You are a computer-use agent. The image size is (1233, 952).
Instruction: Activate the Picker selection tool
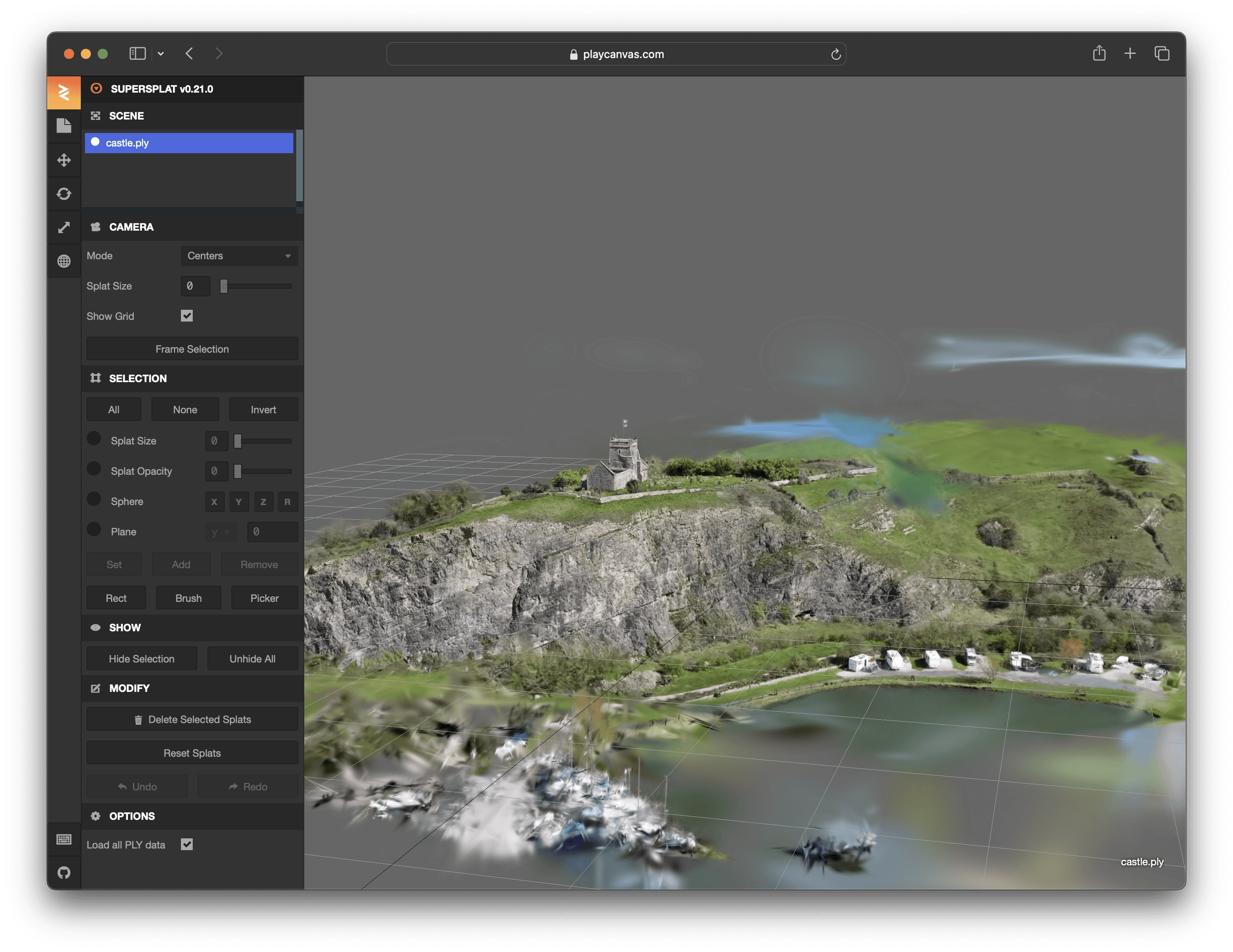[x=265, y=598]
